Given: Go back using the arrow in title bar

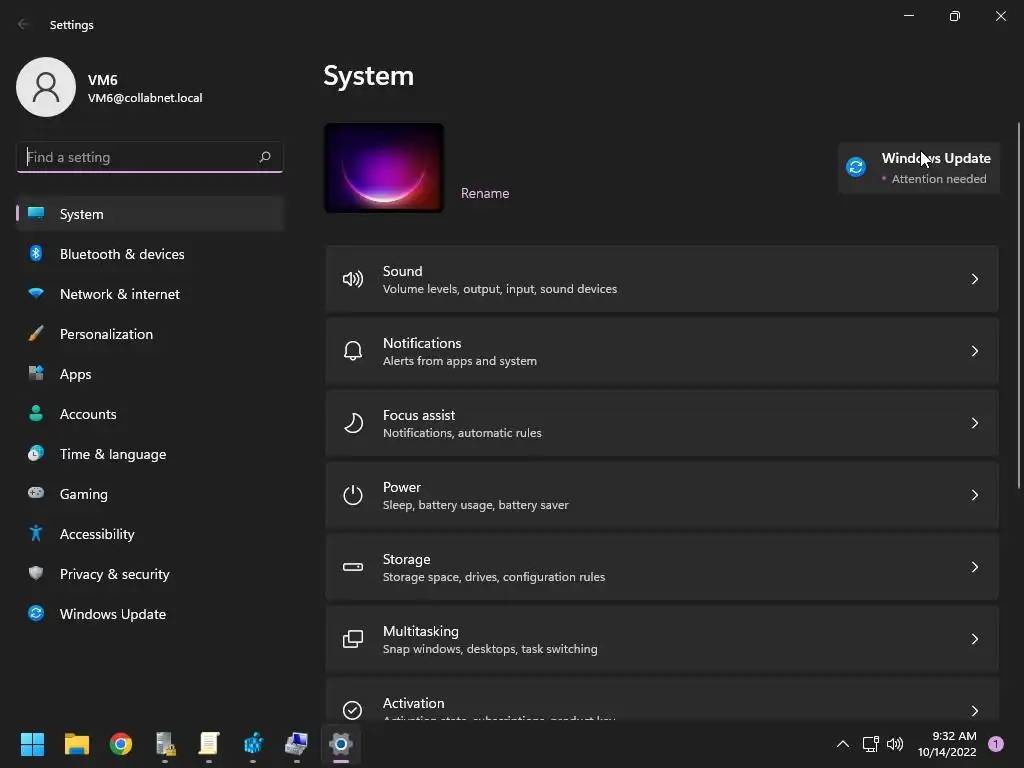Looking at the screenshot, I should coord(24,24).
